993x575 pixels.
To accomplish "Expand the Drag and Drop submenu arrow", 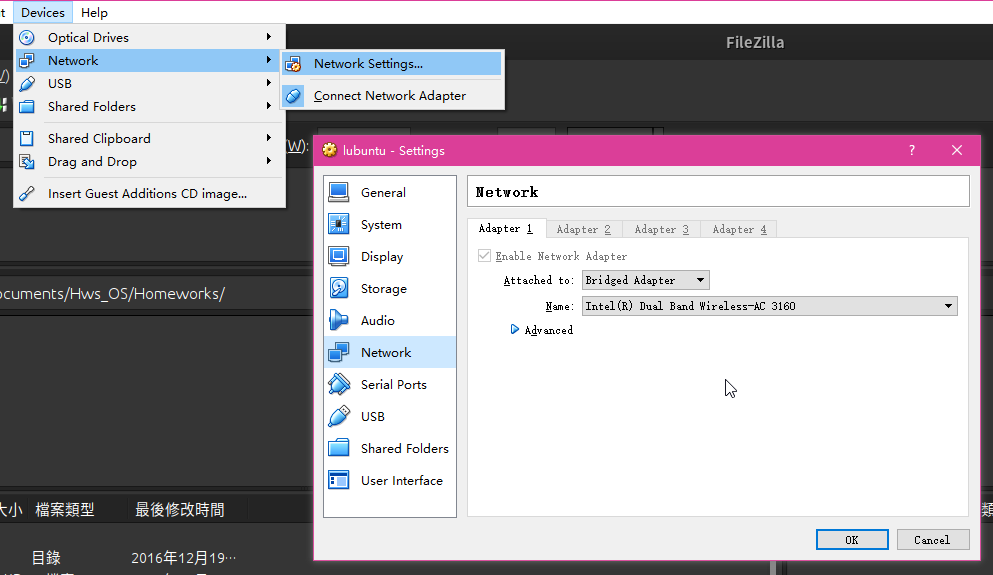I will pyautogui.click(x=269, y=161).
